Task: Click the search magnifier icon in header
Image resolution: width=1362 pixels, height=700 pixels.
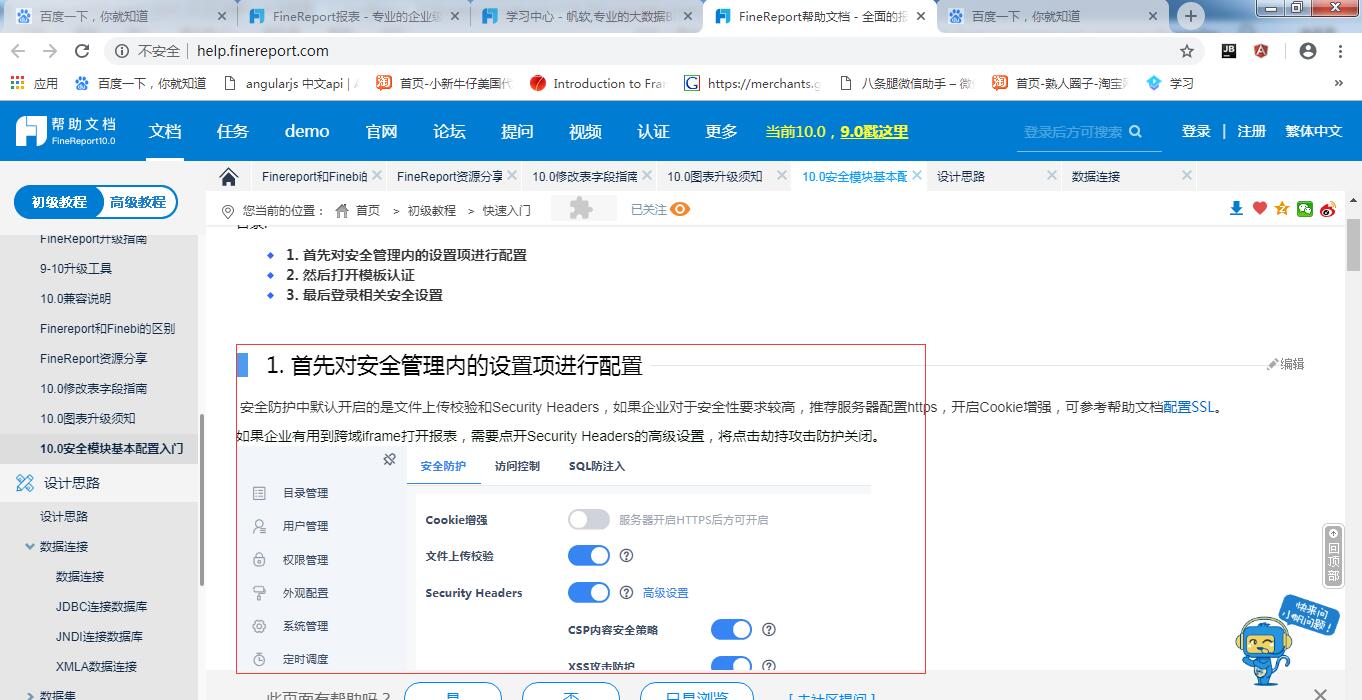Action: [x=1136, y=131]
